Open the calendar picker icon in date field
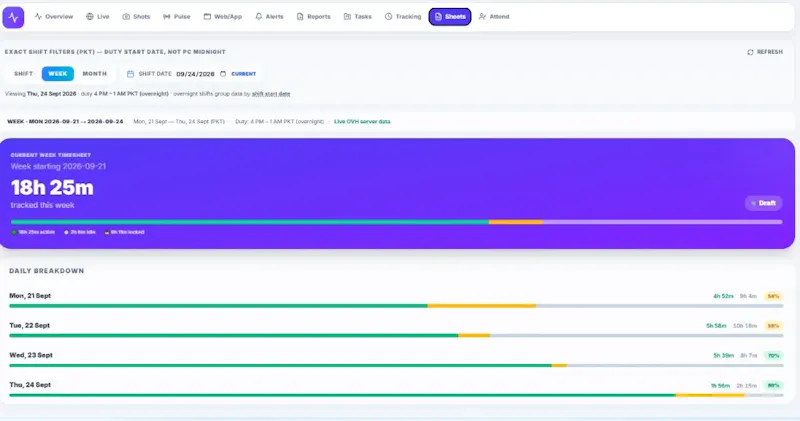This screenshot has height=421, width=800. point(223,74)
